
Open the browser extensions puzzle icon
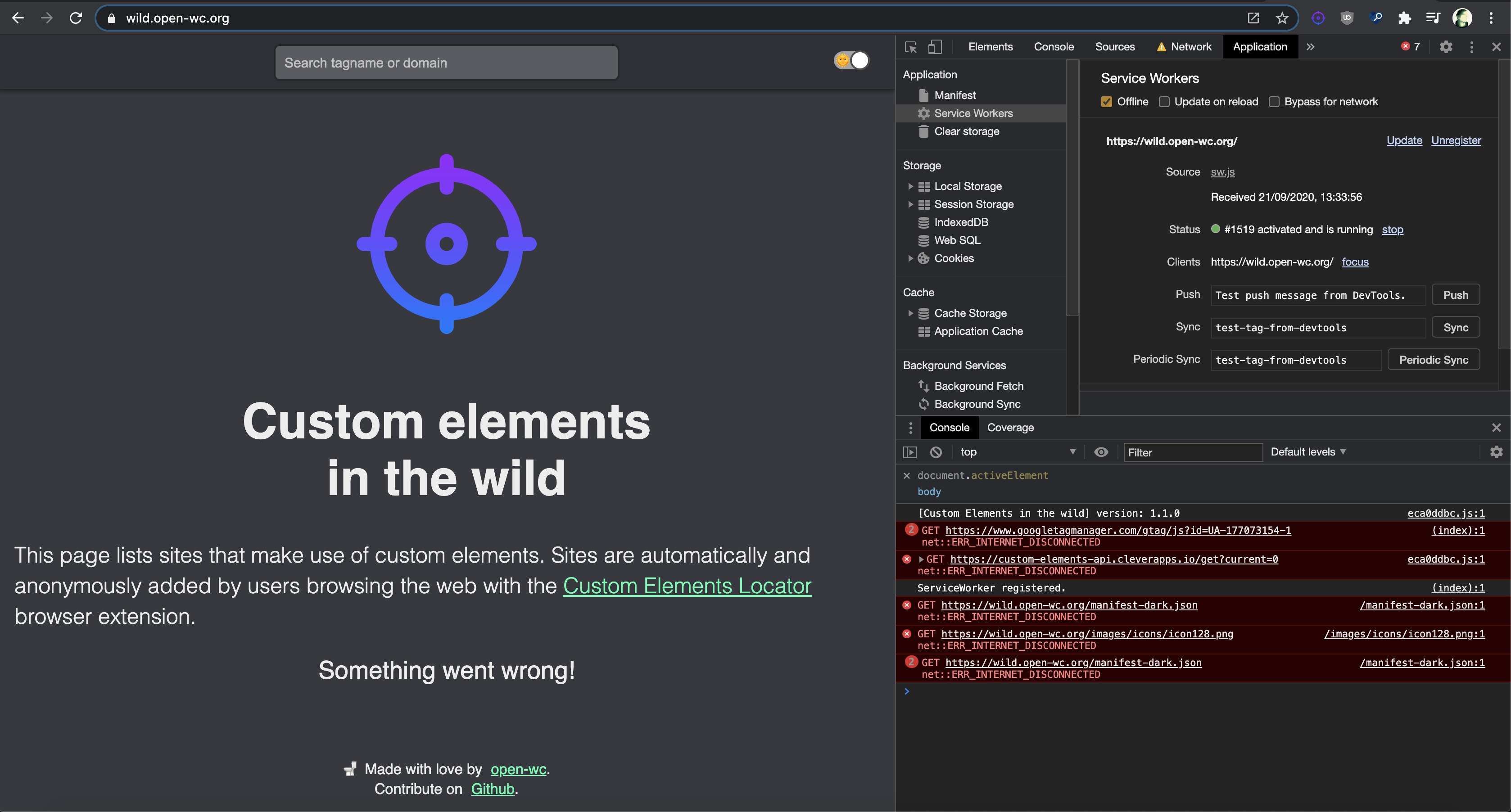pyautogui.click(x=1404, y=18)
